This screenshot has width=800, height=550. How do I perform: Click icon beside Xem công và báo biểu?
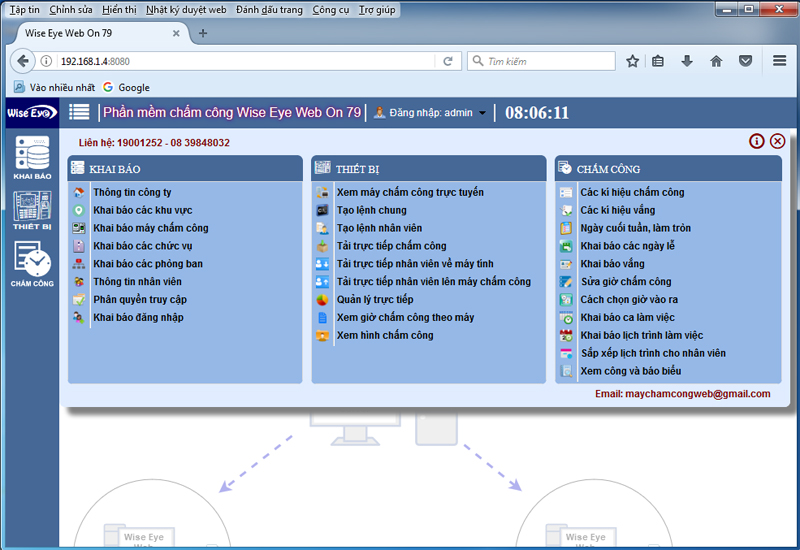tap(566, 371)
